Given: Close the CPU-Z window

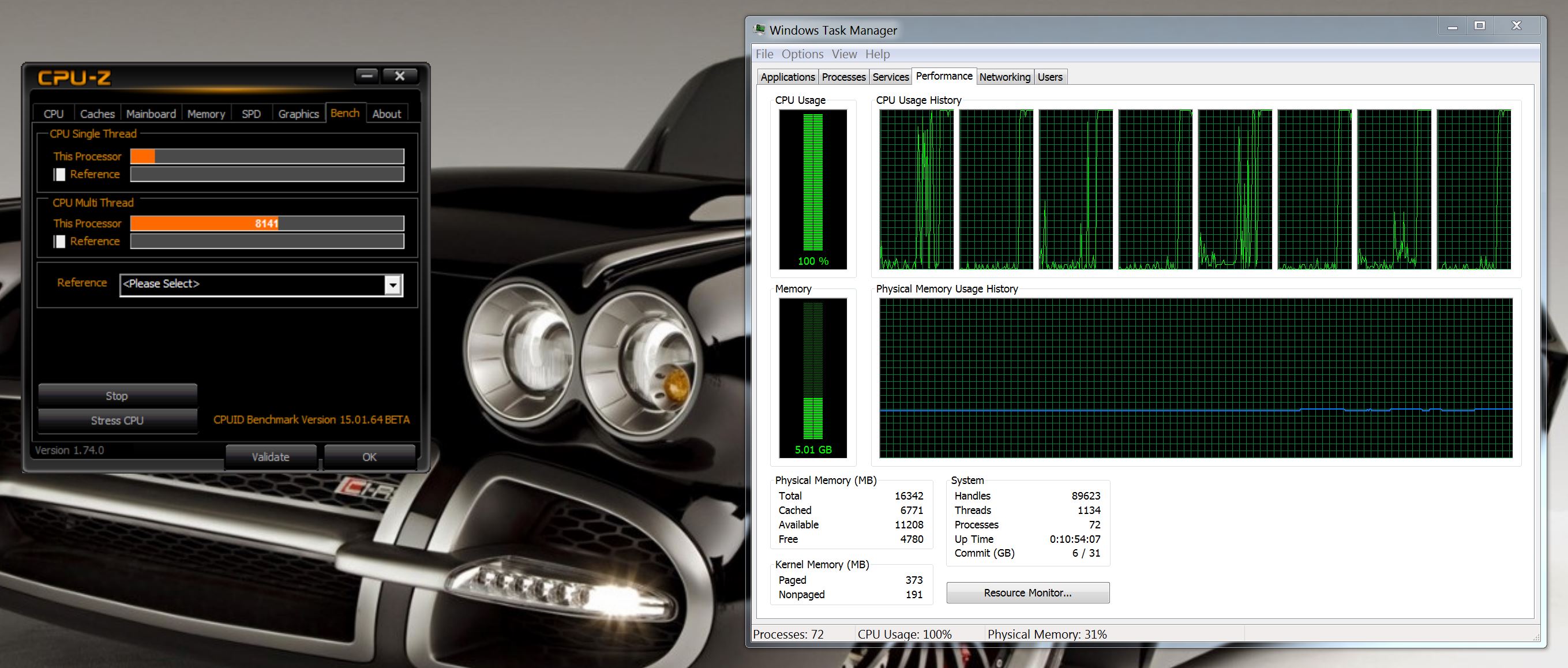Looking at the screenshot, I should 399,76.
